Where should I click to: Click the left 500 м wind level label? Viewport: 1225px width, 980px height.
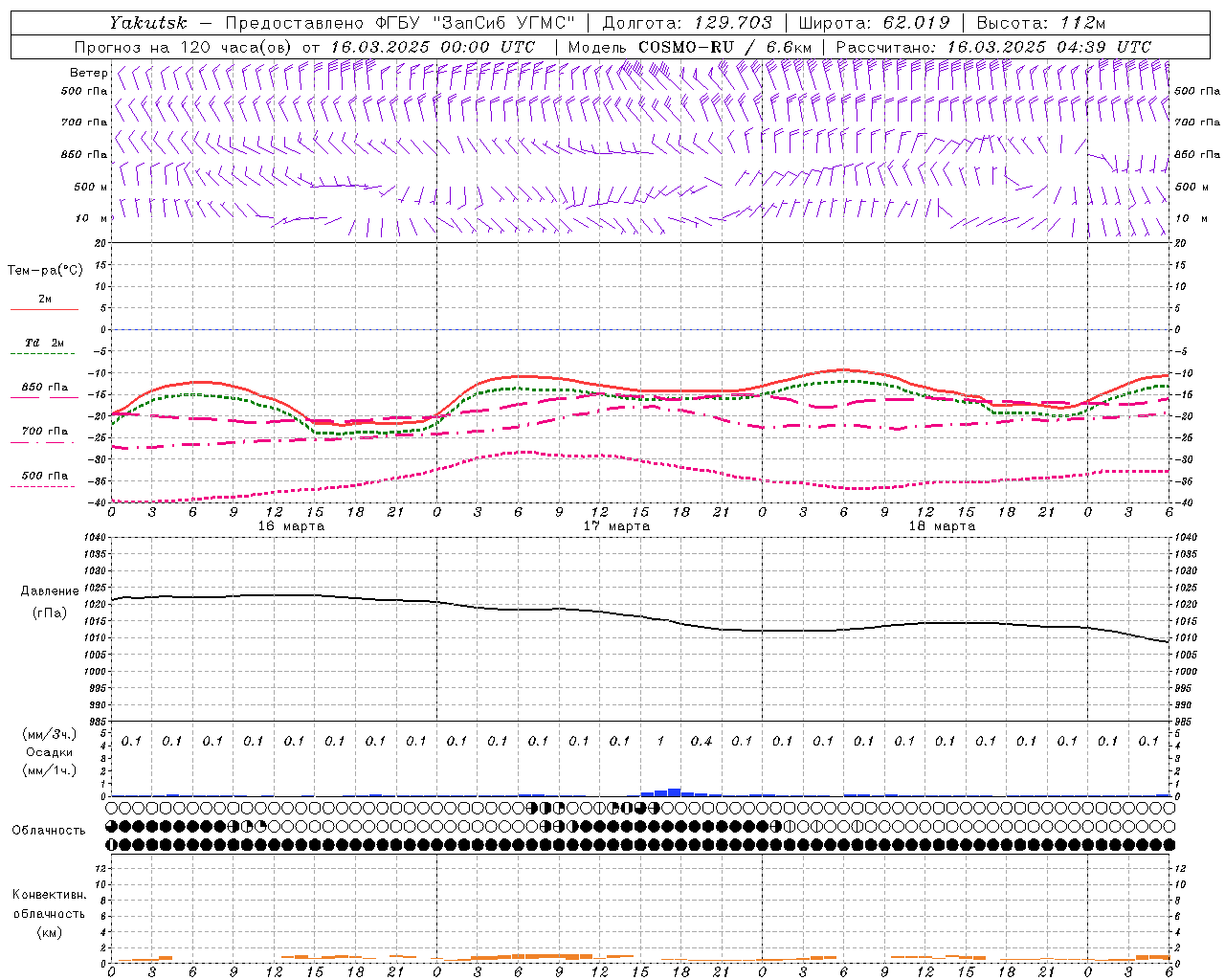91,188
